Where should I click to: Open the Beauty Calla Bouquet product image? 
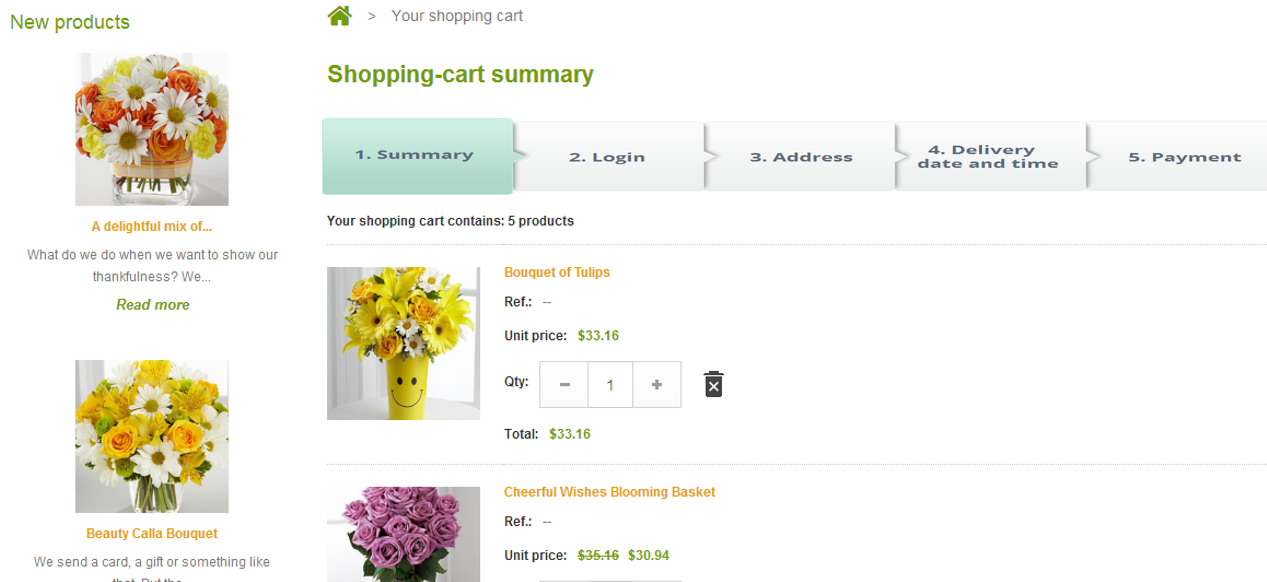(x=152, y=436)
